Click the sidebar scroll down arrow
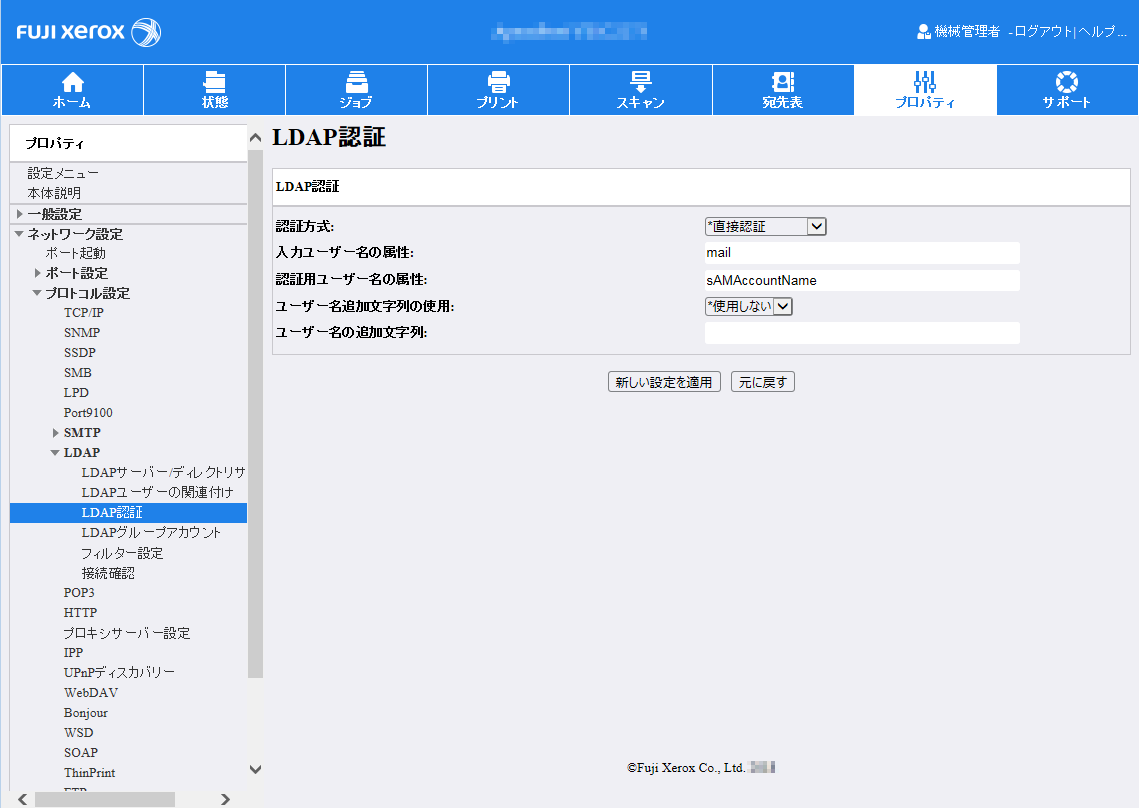The image size is (1139, 808). point(255,769)
